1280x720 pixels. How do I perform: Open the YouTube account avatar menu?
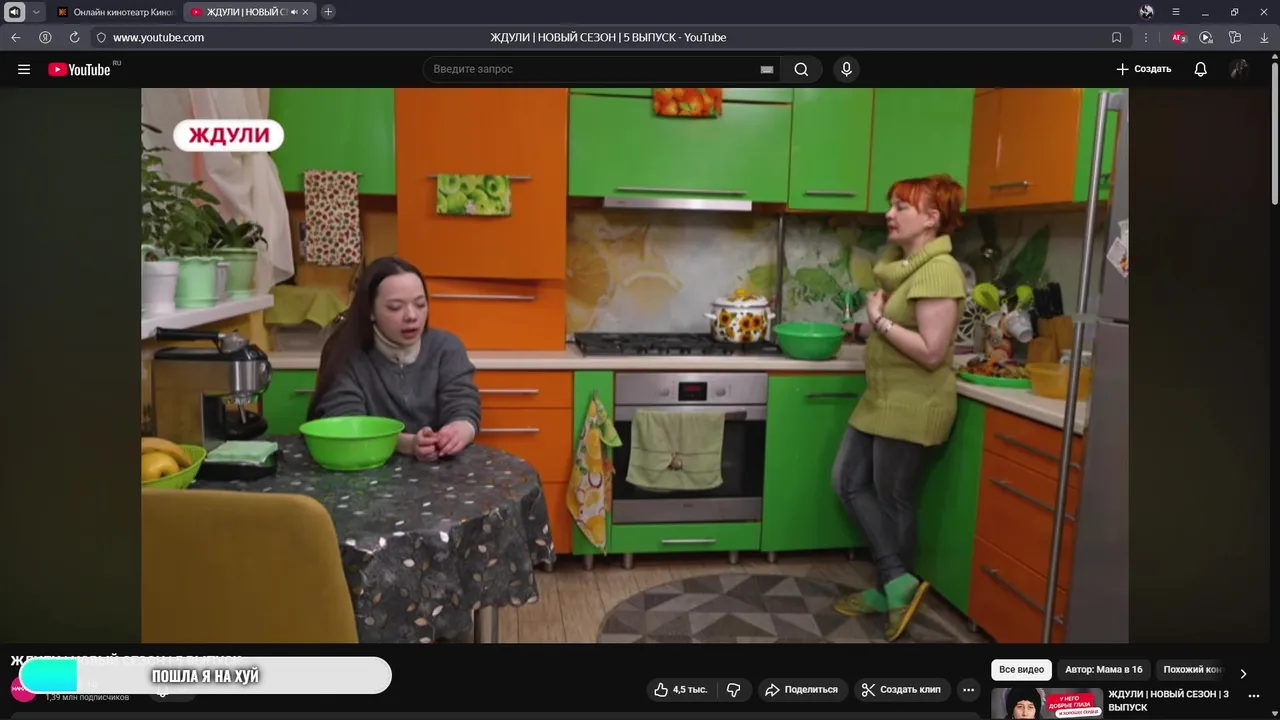point(1239,69)
